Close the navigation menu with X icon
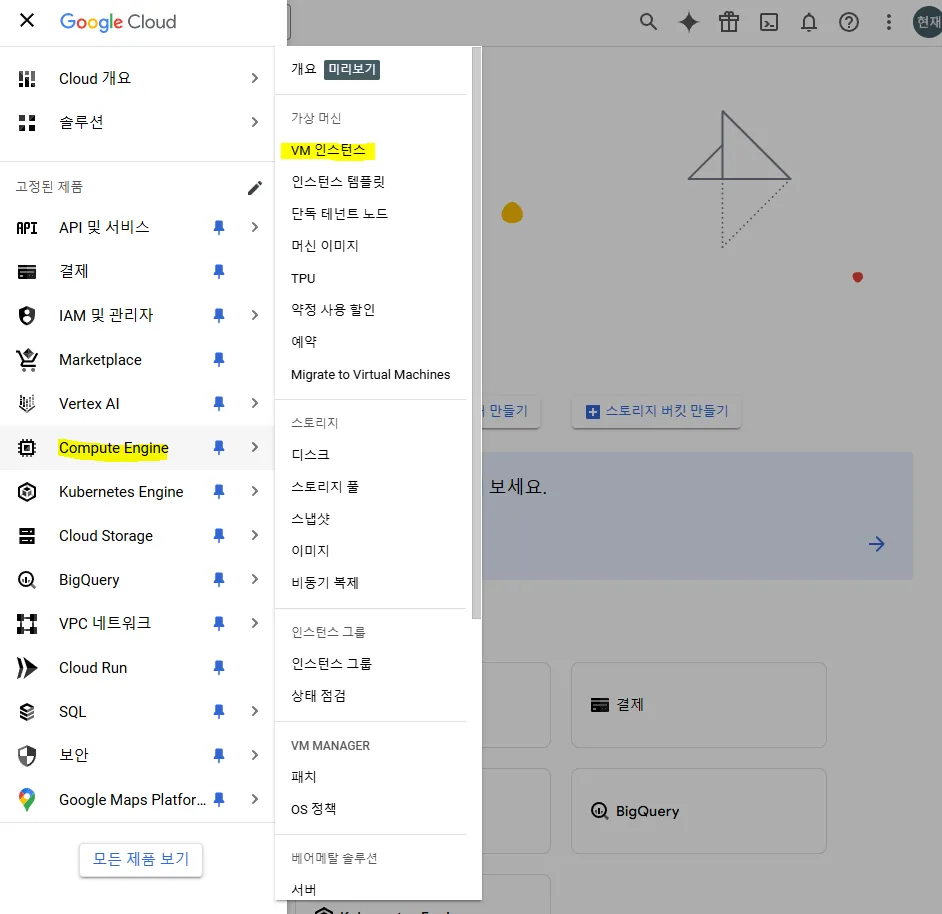Image resolution: width=942 pixels, height=914 pixels. (27, 21)
